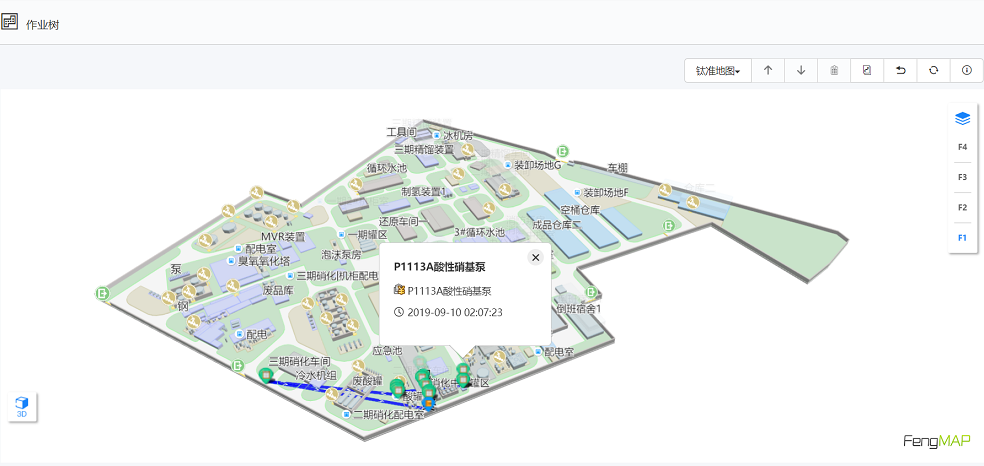
Task: Click the info circle icon
Action: [966, 70]
